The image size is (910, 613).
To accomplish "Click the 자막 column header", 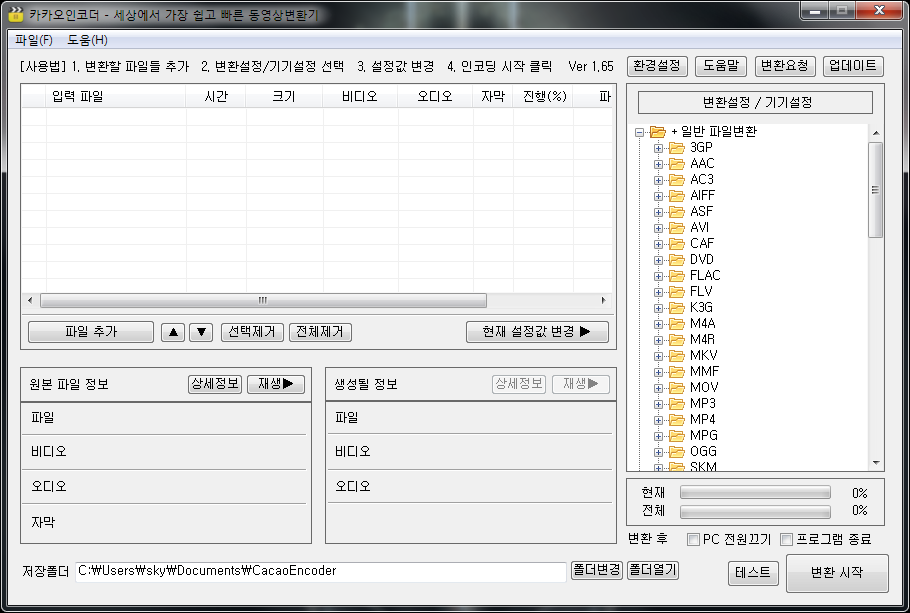I will coord(493,96).
